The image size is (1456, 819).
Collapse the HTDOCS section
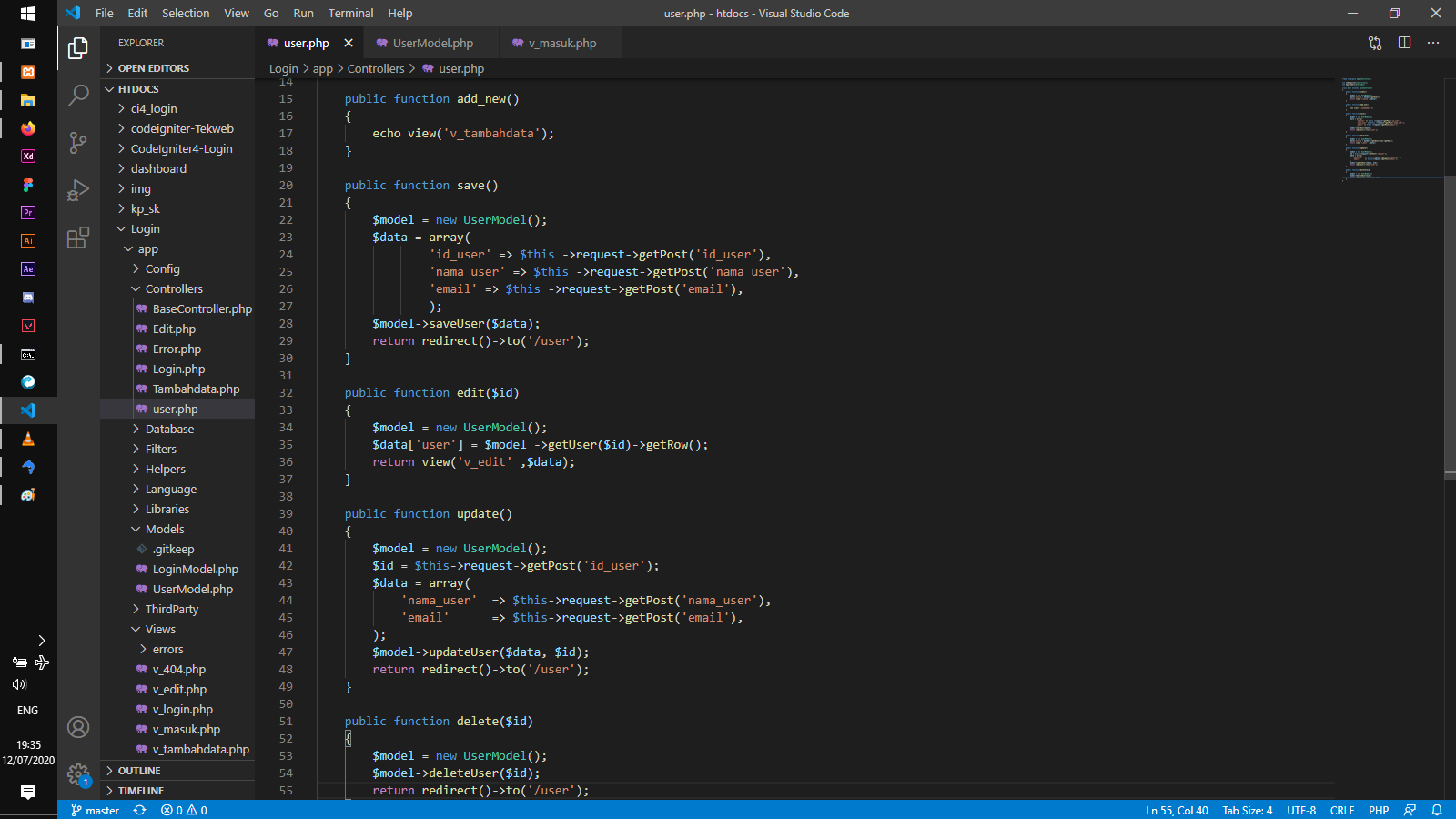[177, 89]
